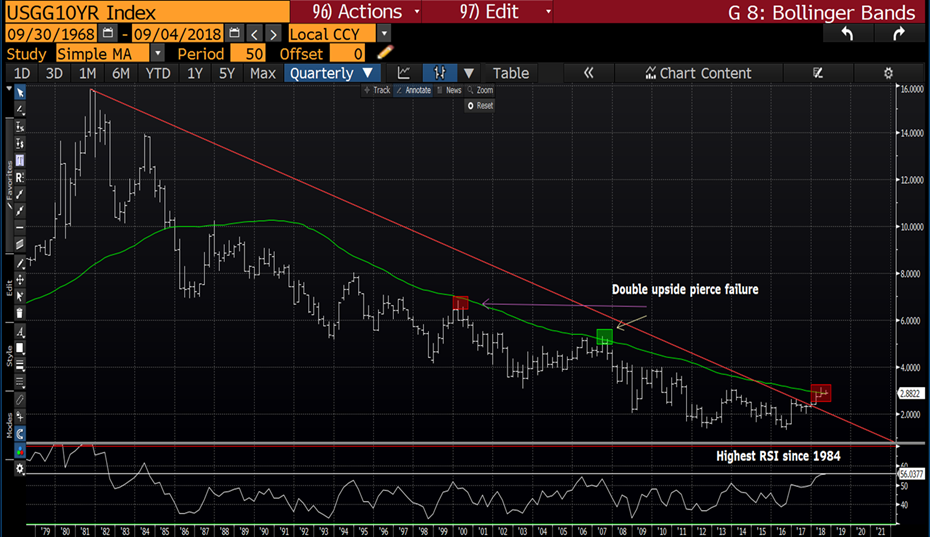Toggle the magnet snap mode

20,434
